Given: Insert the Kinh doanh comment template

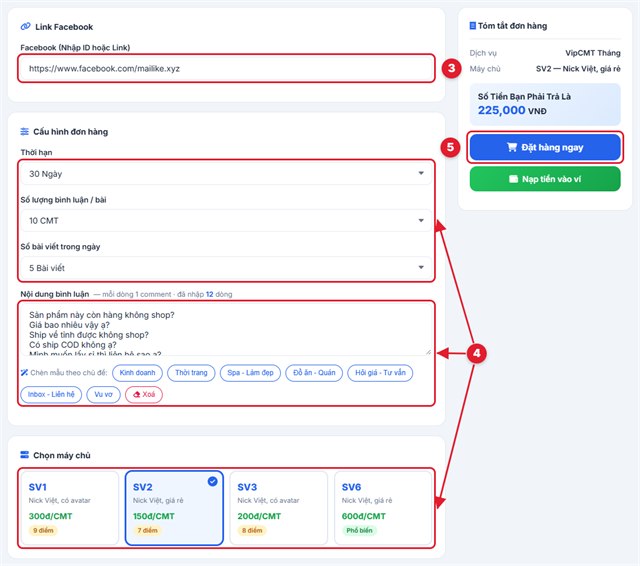Looking at the screenshot, I should coord(137,373).
